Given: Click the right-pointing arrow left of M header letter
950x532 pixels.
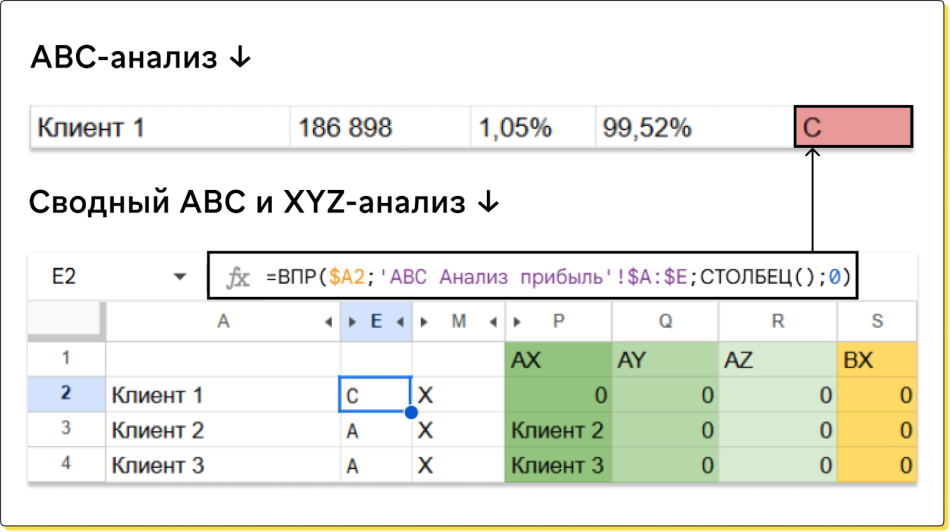Looking at the screenshot, I should point(424,322).
